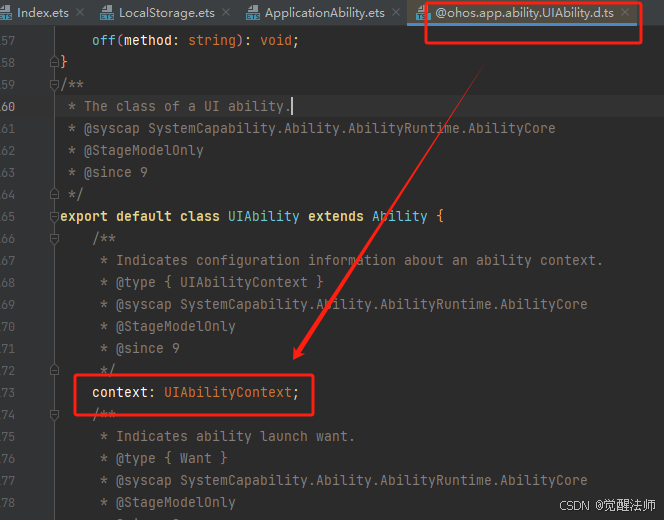664x520 pixels.
Task: Click '@type { Want }' comment text
Action: (x=172, y=459)
